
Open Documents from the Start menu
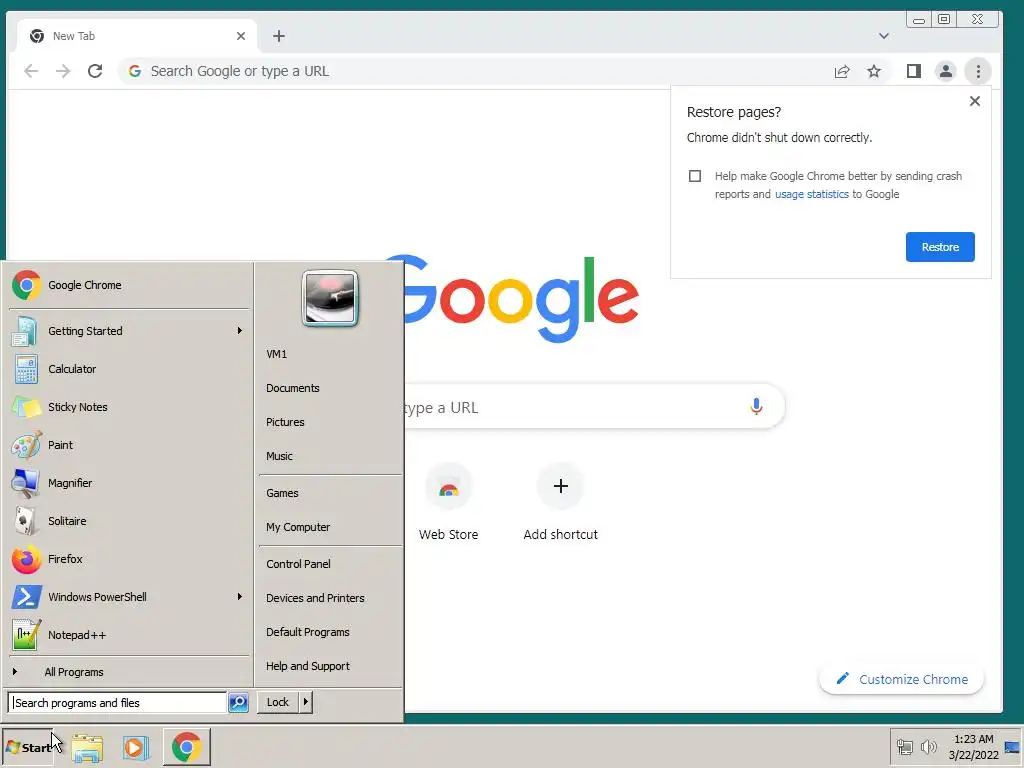[x=330, y=388]
